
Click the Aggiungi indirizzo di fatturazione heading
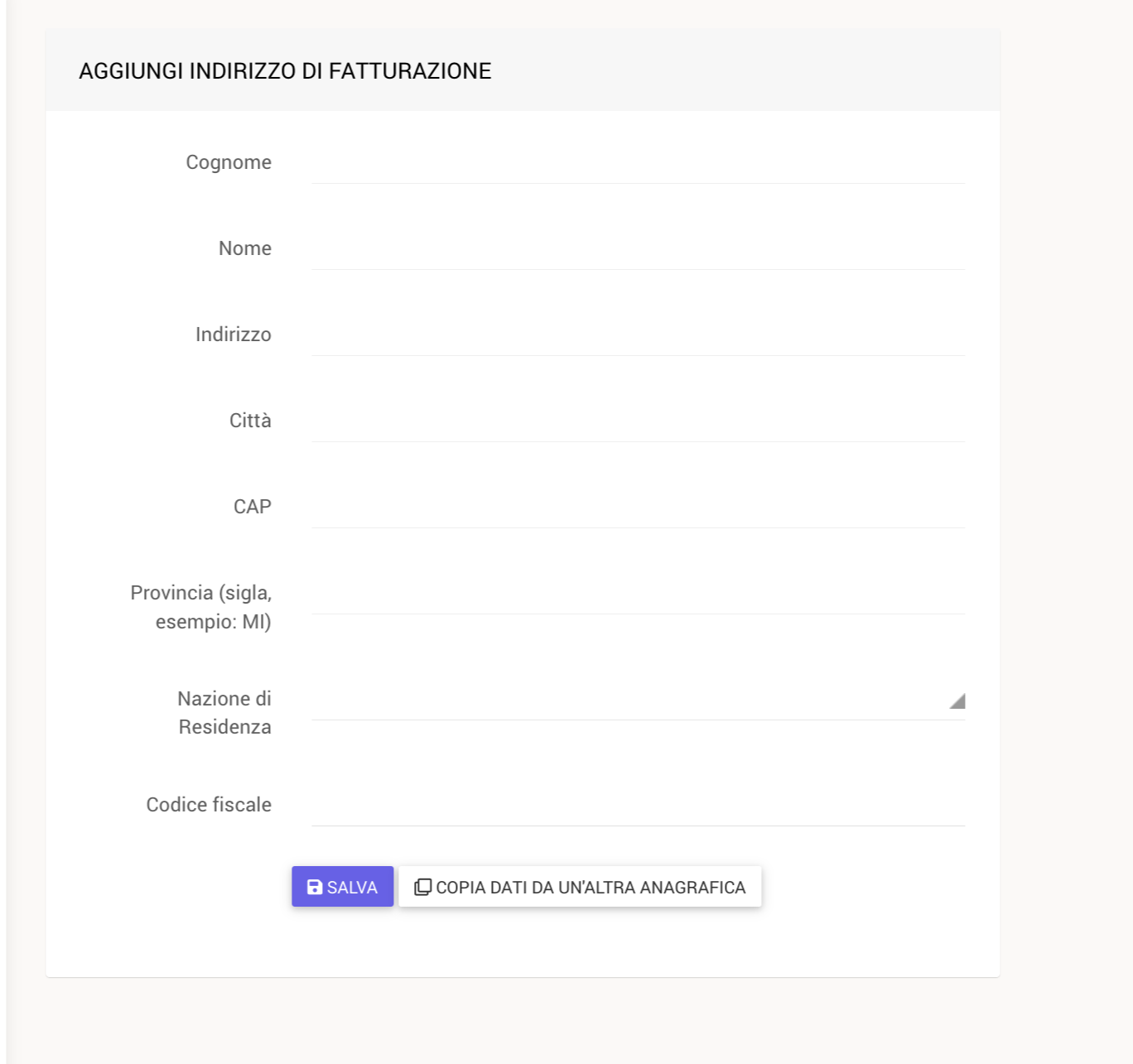(285, 71)
